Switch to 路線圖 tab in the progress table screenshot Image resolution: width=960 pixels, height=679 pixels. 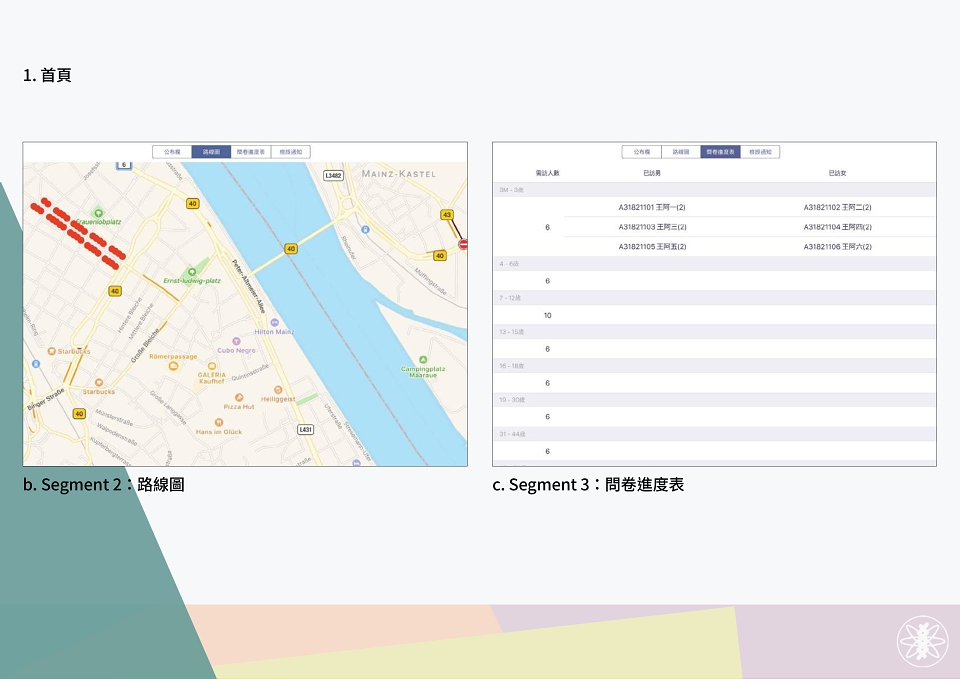(x=681, y=152)
